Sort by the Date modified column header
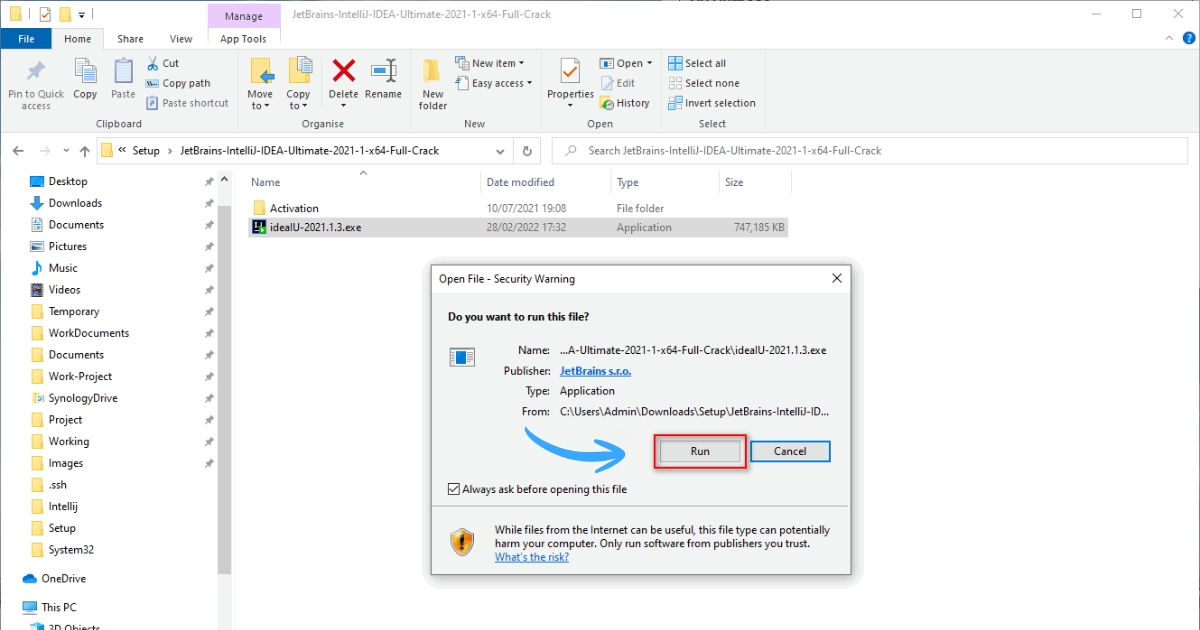The width and height of the screenshot is (1200, 630). 546,182
